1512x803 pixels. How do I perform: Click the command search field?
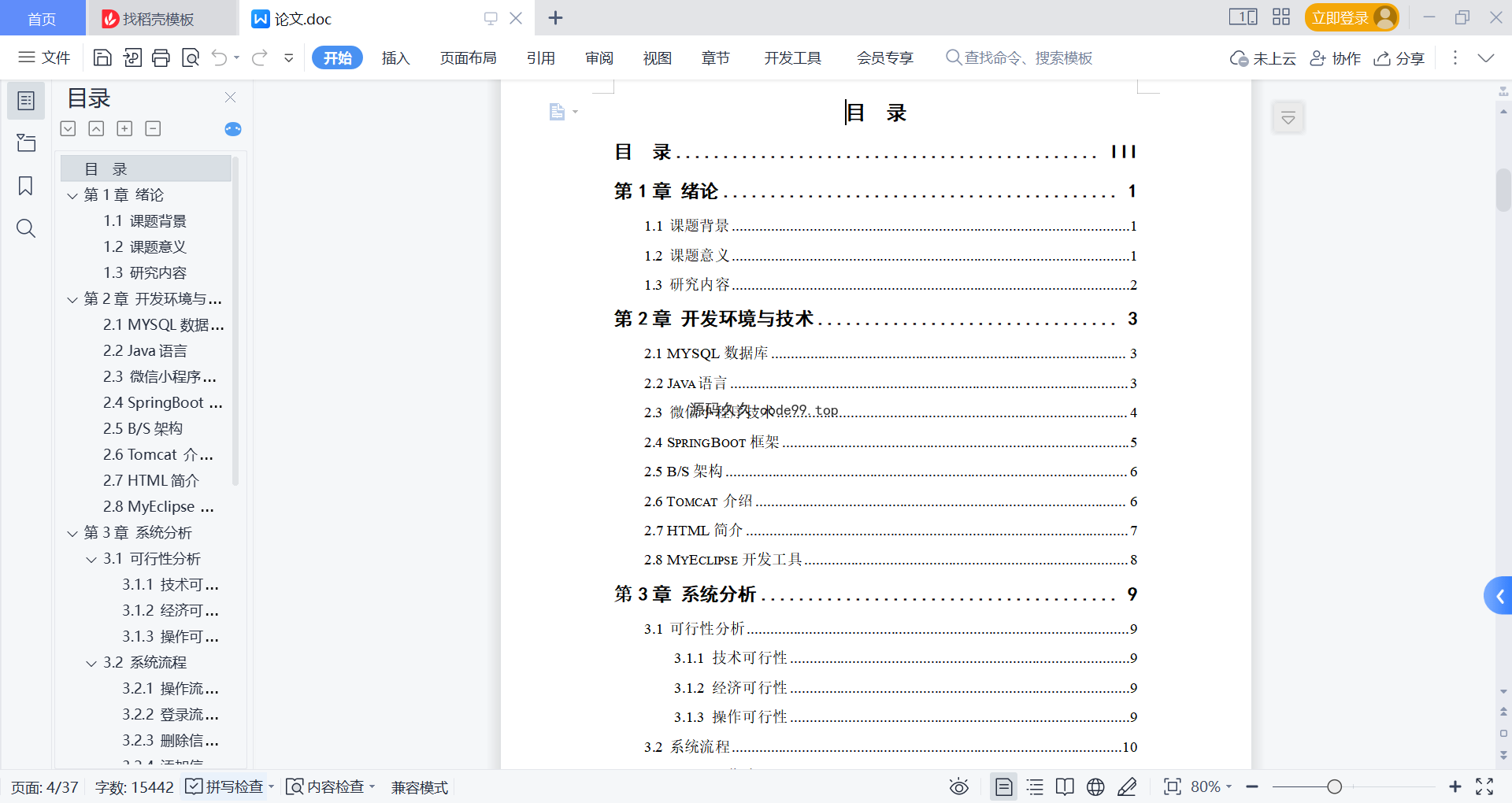click(x=1019, y=57)
